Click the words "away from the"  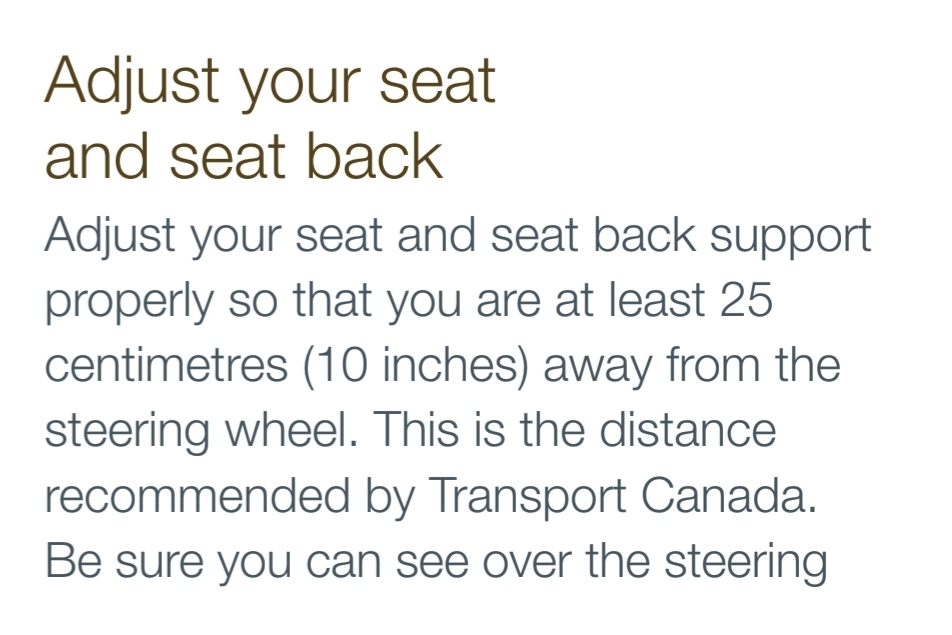[x=692, y=366]
